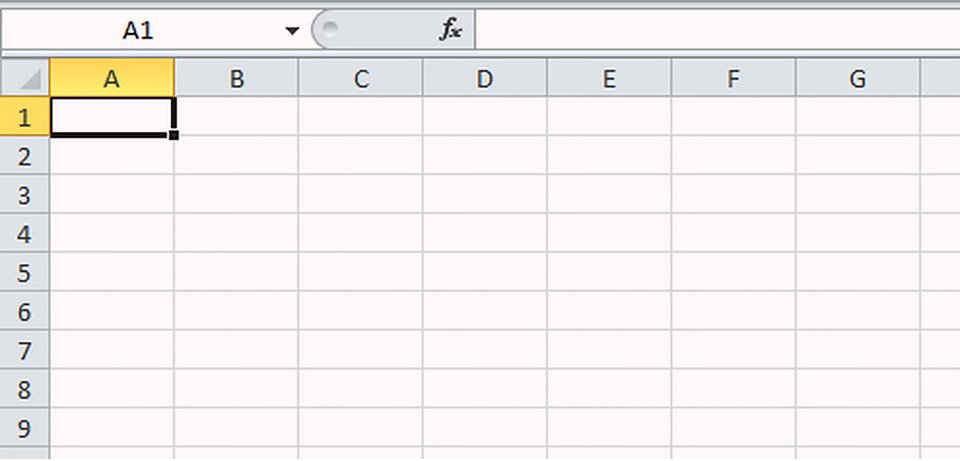Select row 5 header
This screenshot has width=960, height=461.
coord(24,272)
